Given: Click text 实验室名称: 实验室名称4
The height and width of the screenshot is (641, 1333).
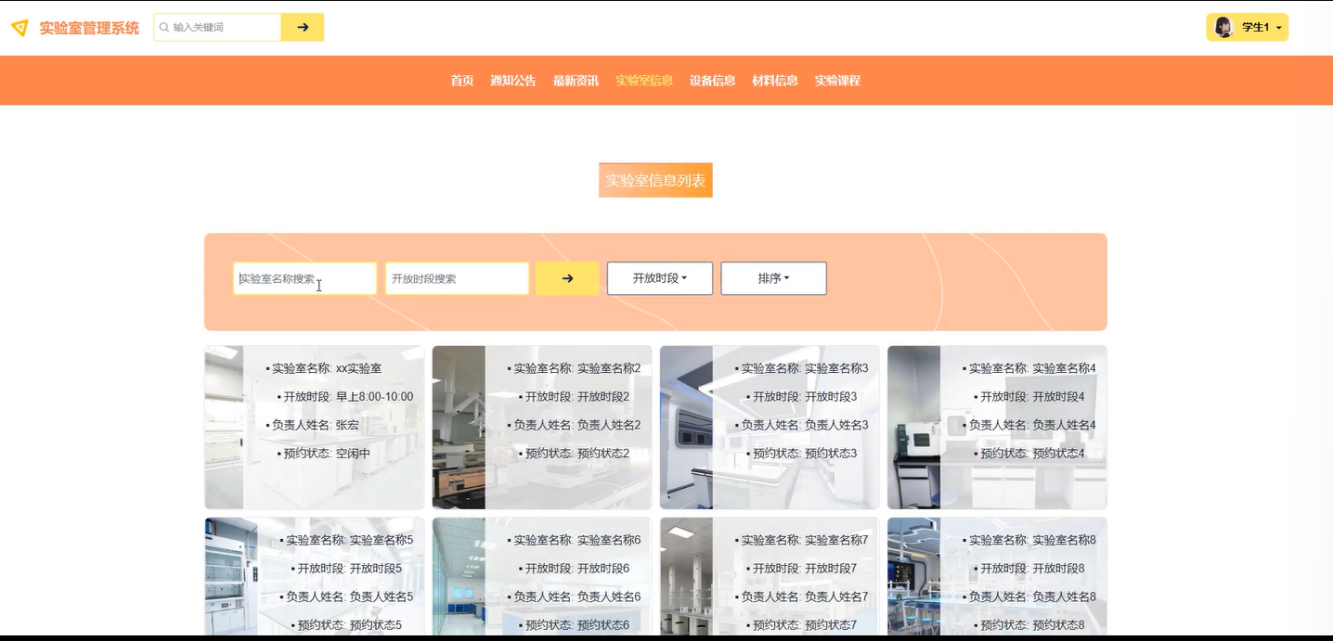Looking at the screenshot, I should tap(1033, 368).
